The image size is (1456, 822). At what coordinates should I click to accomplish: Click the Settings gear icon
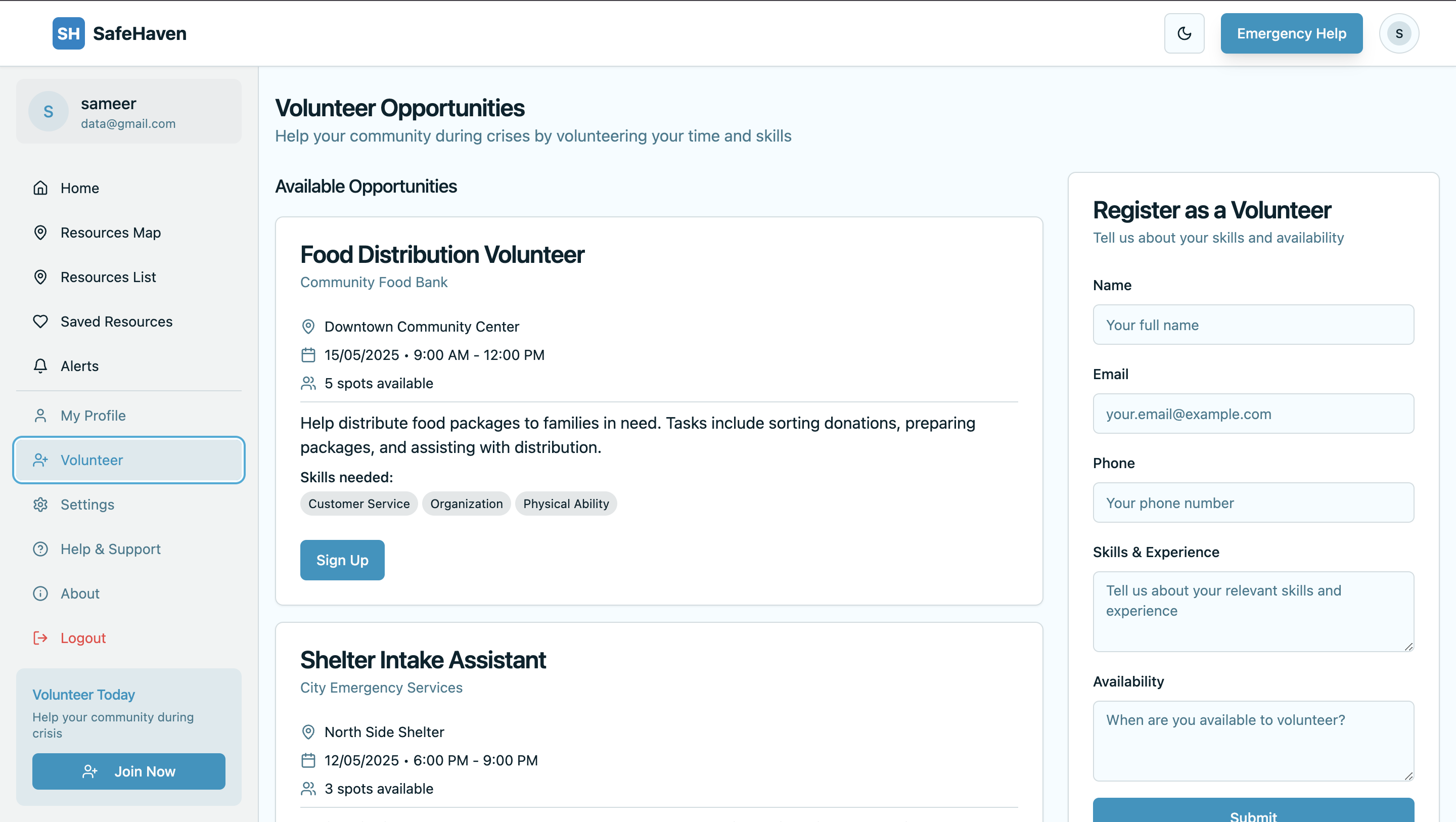pos(40,505)
